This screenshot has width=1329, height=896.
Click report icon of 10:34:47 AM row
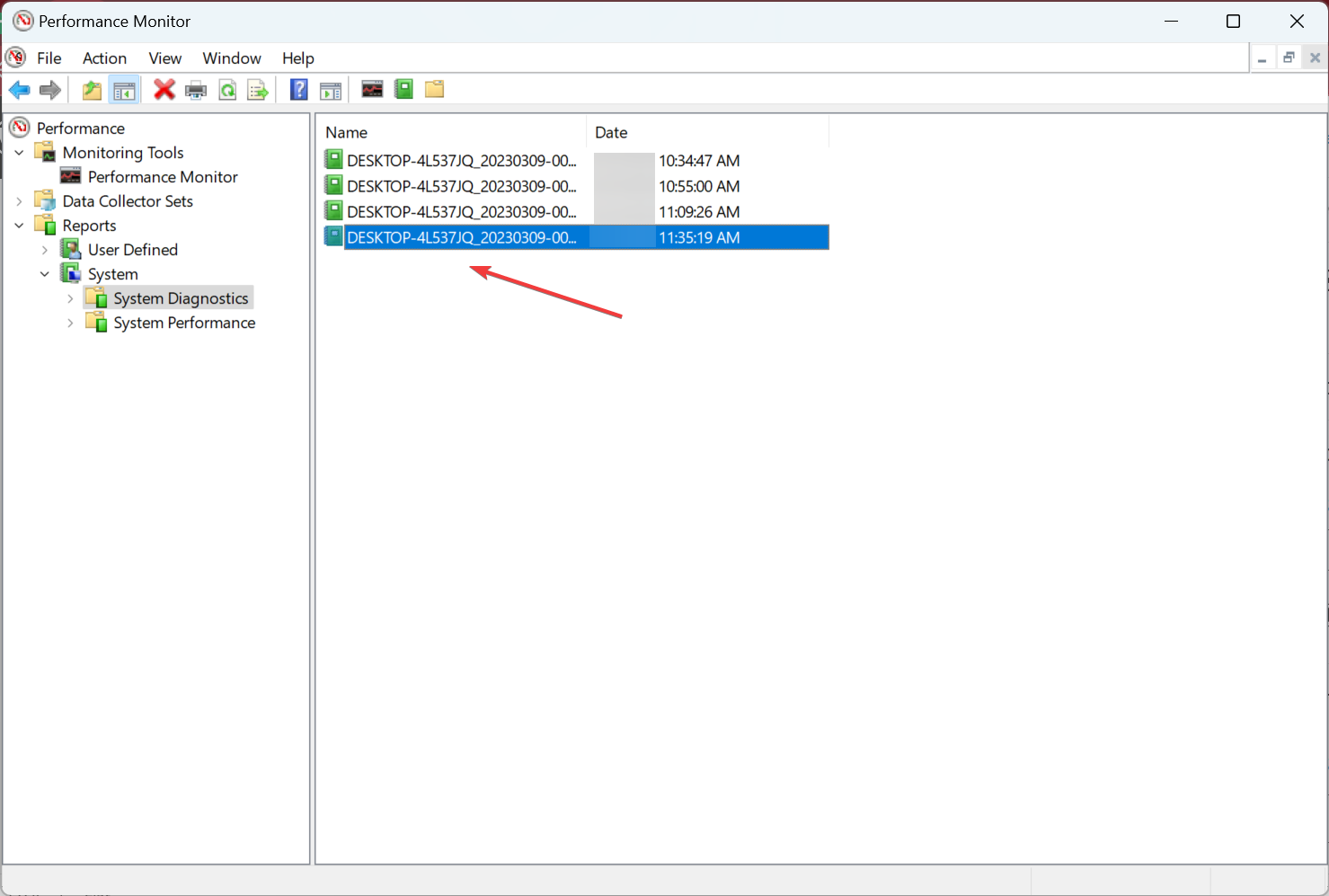coord(333,160)
